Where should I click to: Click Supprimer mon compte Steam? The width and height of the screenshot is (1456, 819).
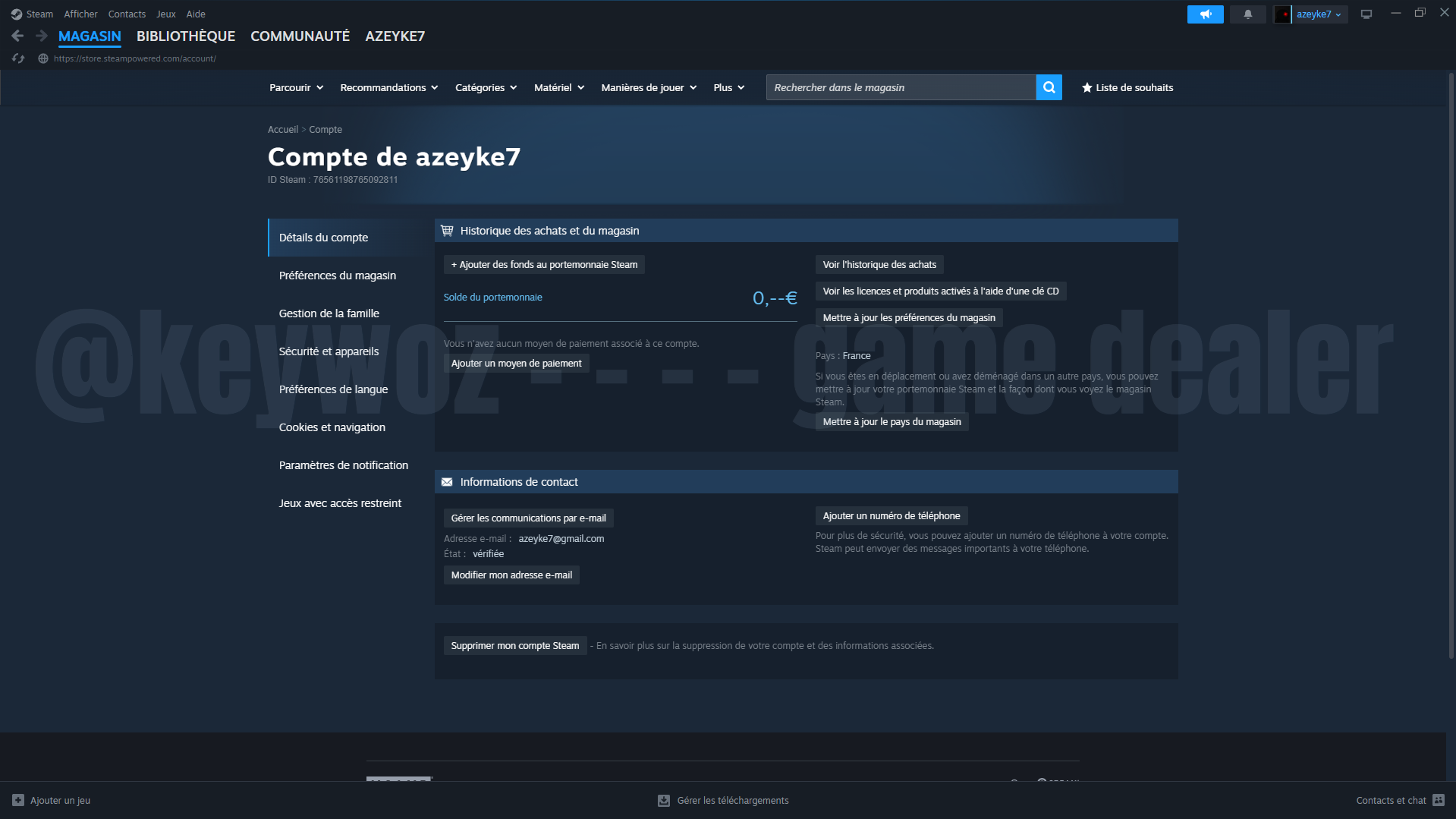514,646
